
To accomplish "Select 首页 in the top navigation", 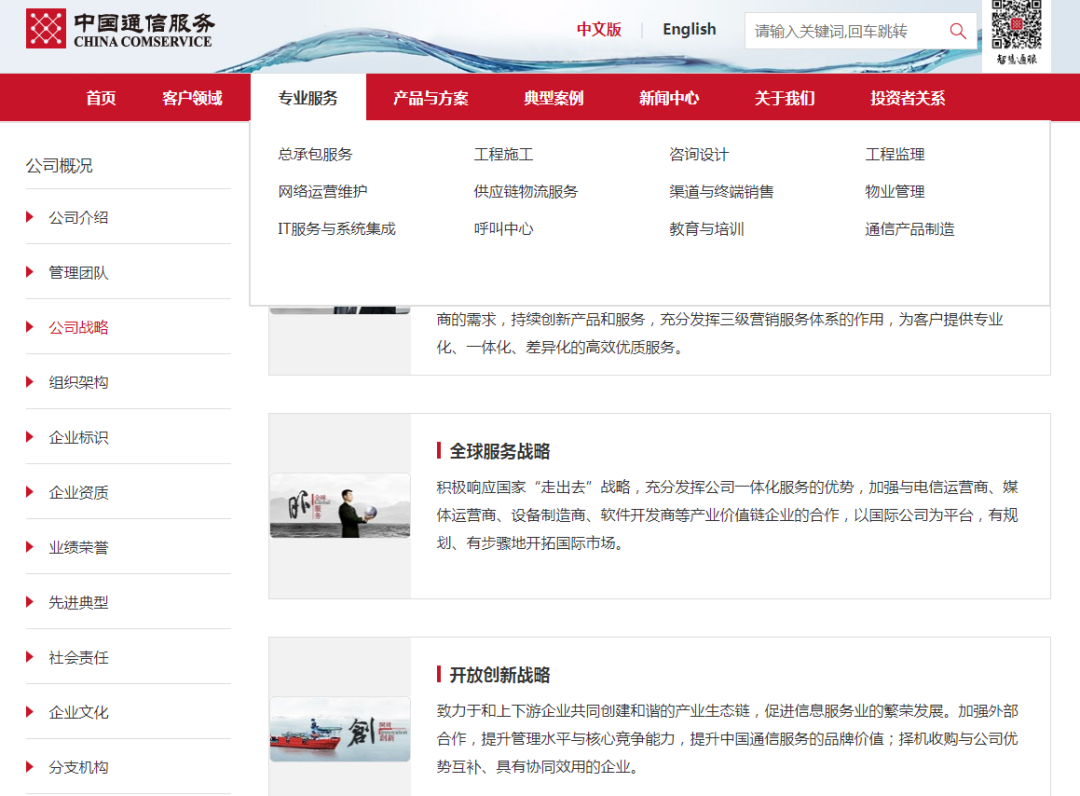I will 100,97.
